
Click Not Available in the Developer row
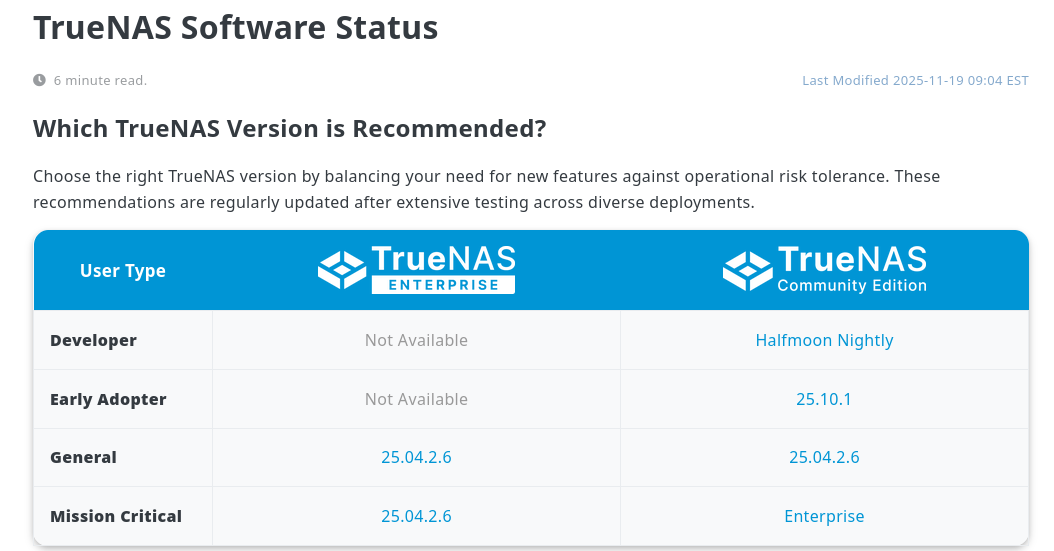pyautogui.click(x=416, y=340)
